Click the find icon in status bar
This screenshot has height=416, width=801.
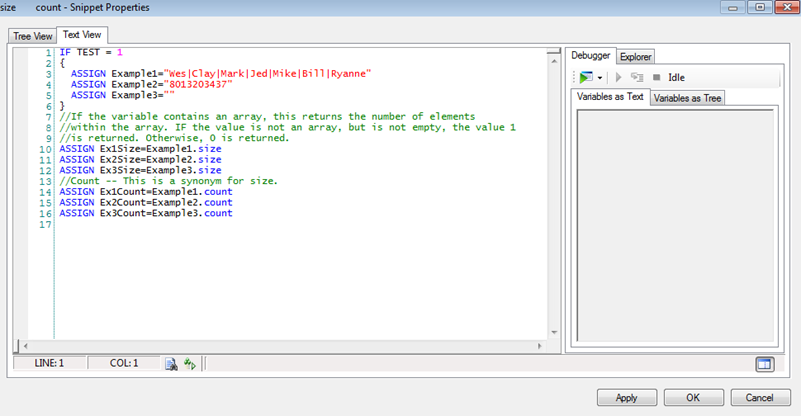point(171,364)
